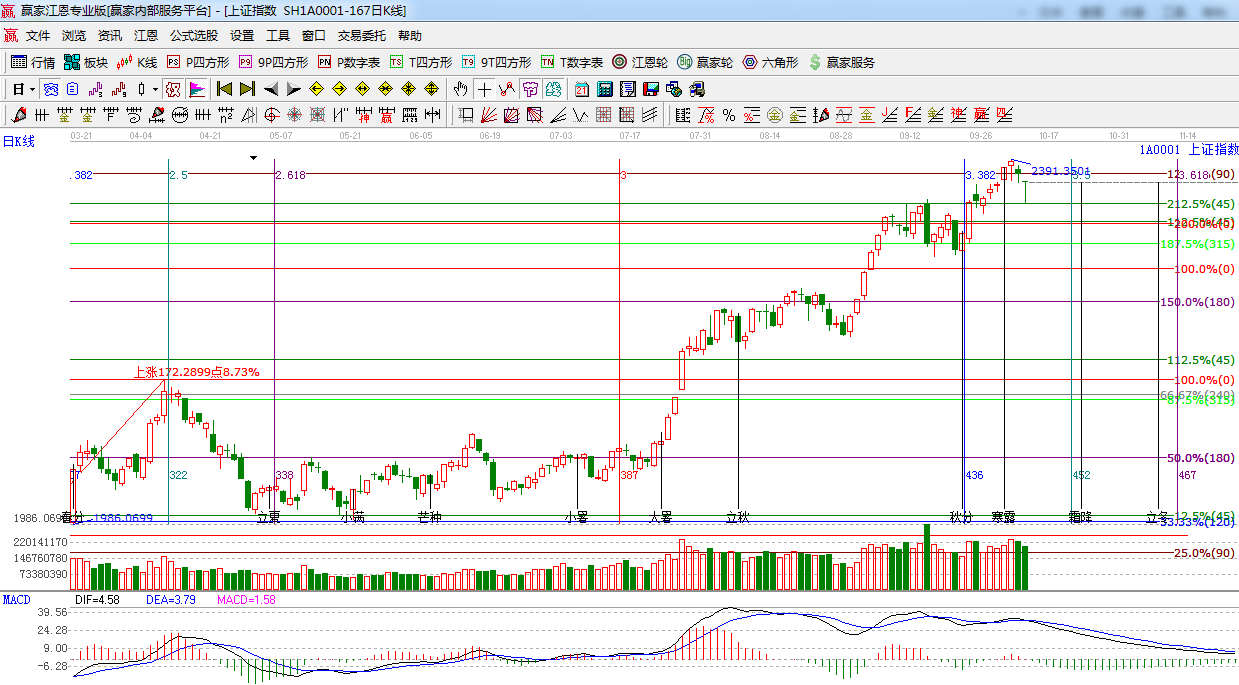Click the calculator icon in toolbar
Screen dimensions: 1239x685
(x=604, y=89)
